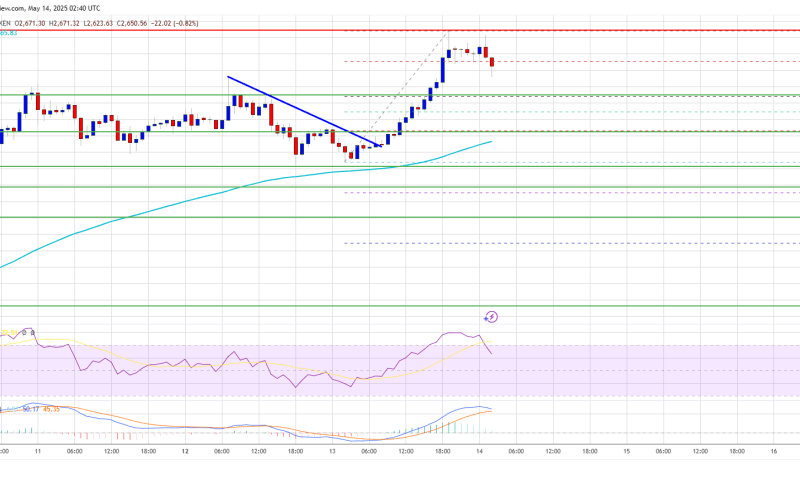Click the open price O2,671.30

point(30,23)
